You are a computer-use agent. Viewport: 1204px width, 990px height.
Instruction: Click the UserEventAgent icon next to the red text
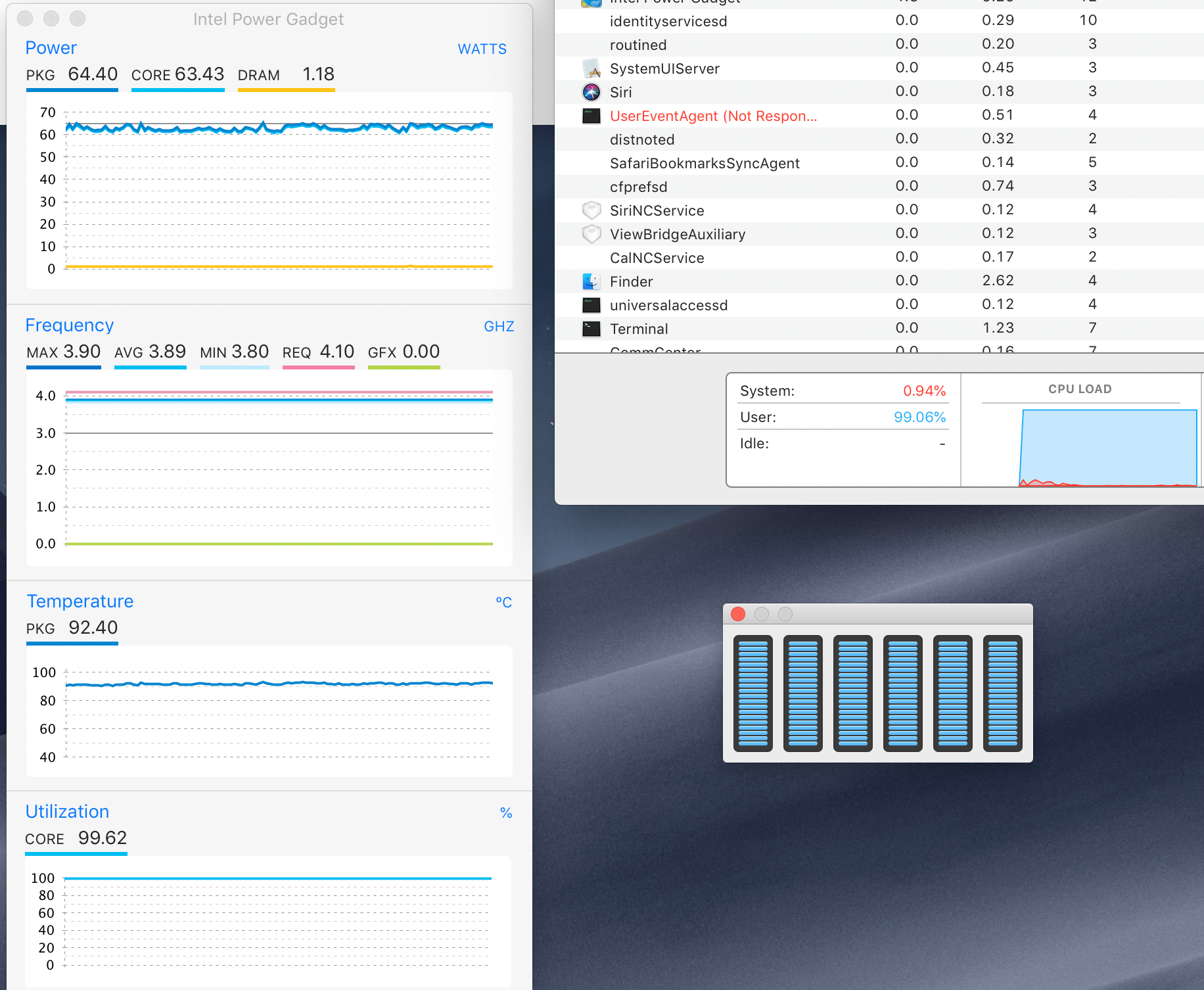pos(591,116)
